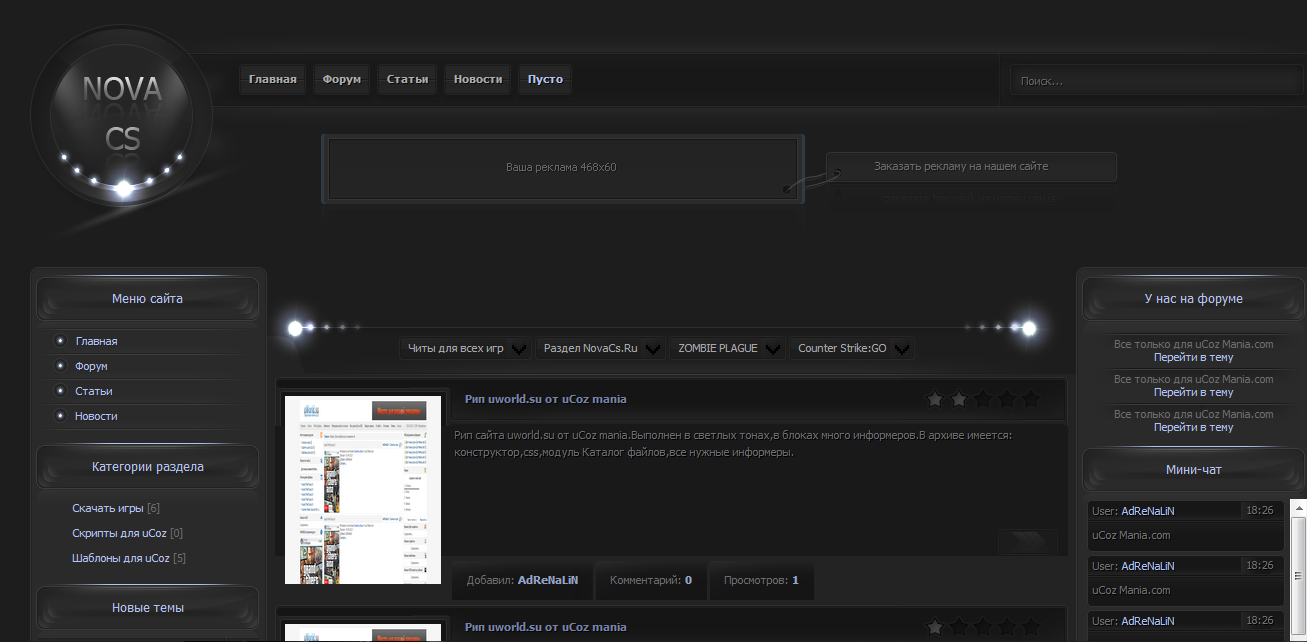Click Просмотров: 1 counter on first post
This screenshot has width=1307, height=642.
(761, 580)
